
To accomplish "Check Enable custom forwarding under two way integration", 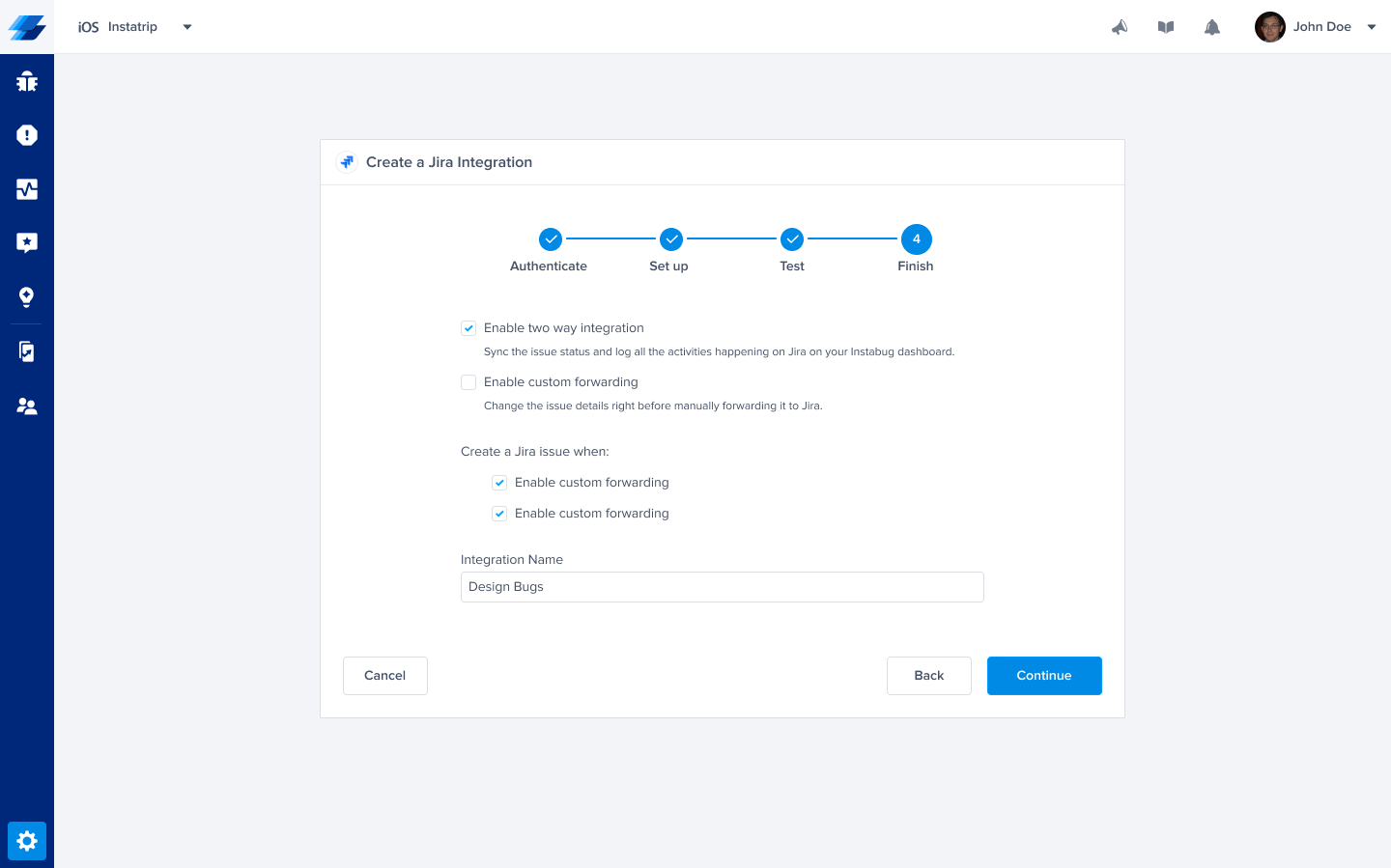I will coord(468,382).
